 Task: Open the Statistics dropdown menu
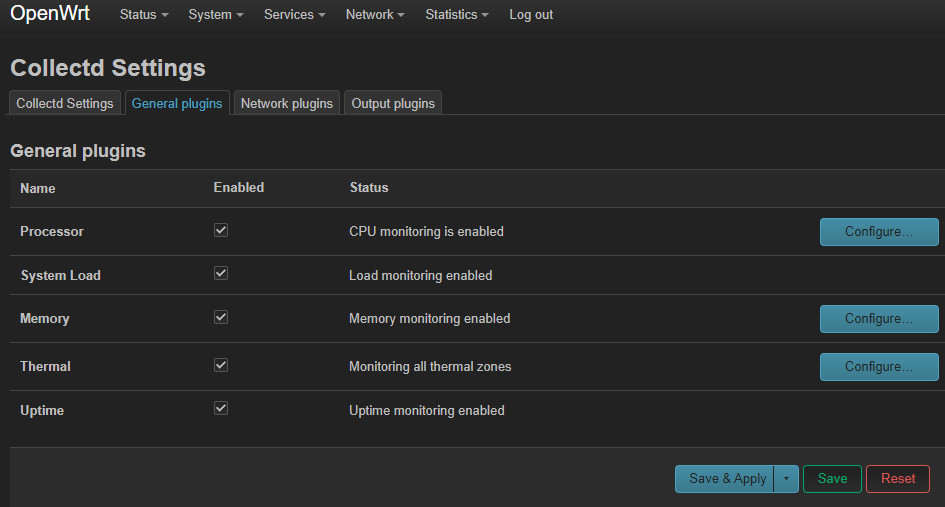pos(457,15)
